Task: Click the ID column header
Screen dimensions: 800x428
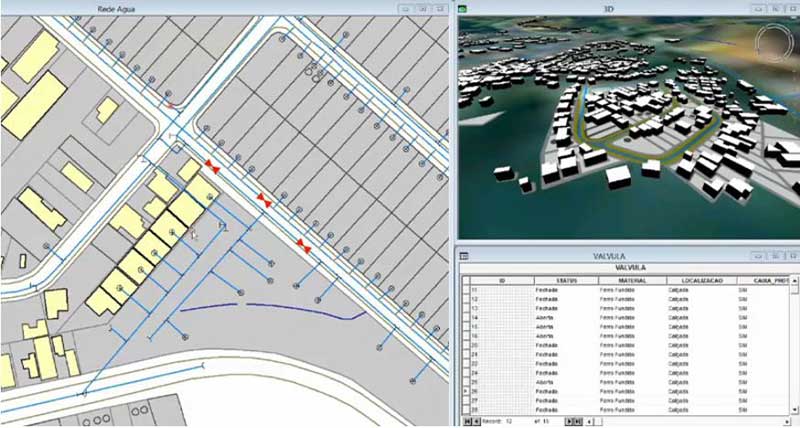Action: tap(501, 280)
